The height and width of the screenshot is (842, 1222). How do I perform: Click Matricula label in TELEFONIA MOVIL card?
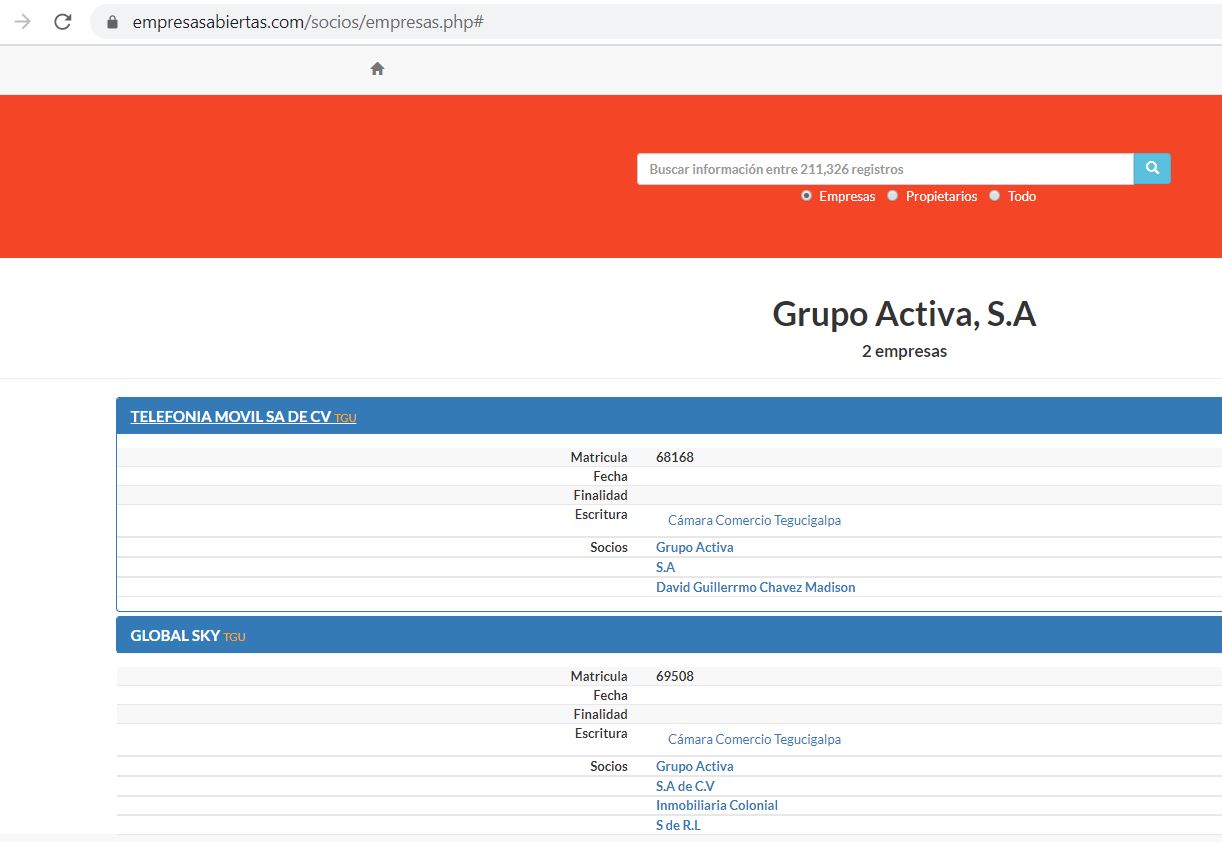tap(599, 457)
